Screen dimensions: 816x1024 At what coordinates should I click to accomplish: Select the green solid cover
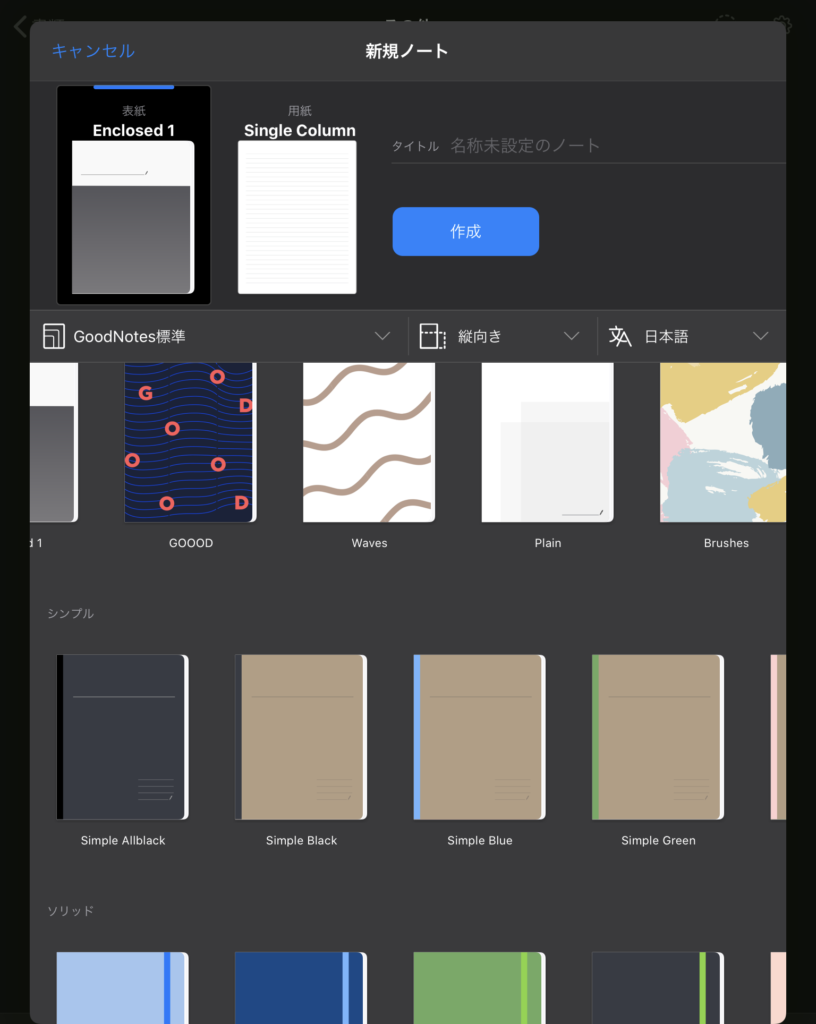click(x=480, y=987)
